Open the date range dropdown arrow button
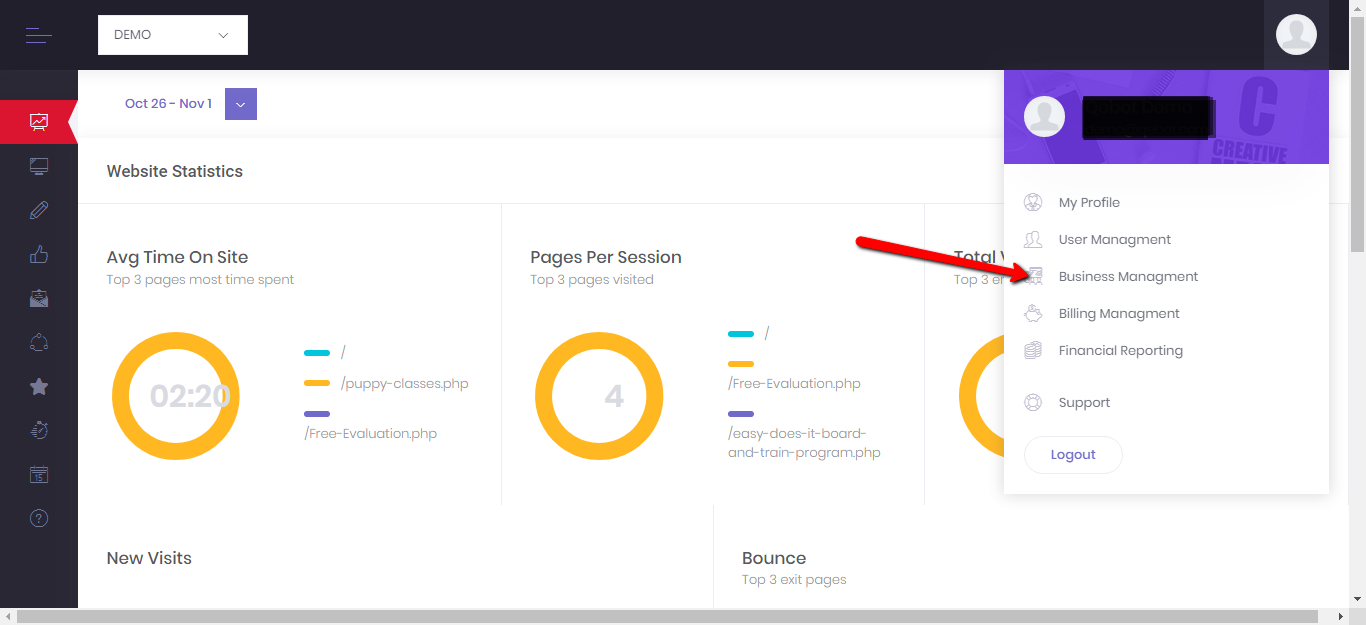This screenshot has width=1366, height=625. [x=241, y=104]
